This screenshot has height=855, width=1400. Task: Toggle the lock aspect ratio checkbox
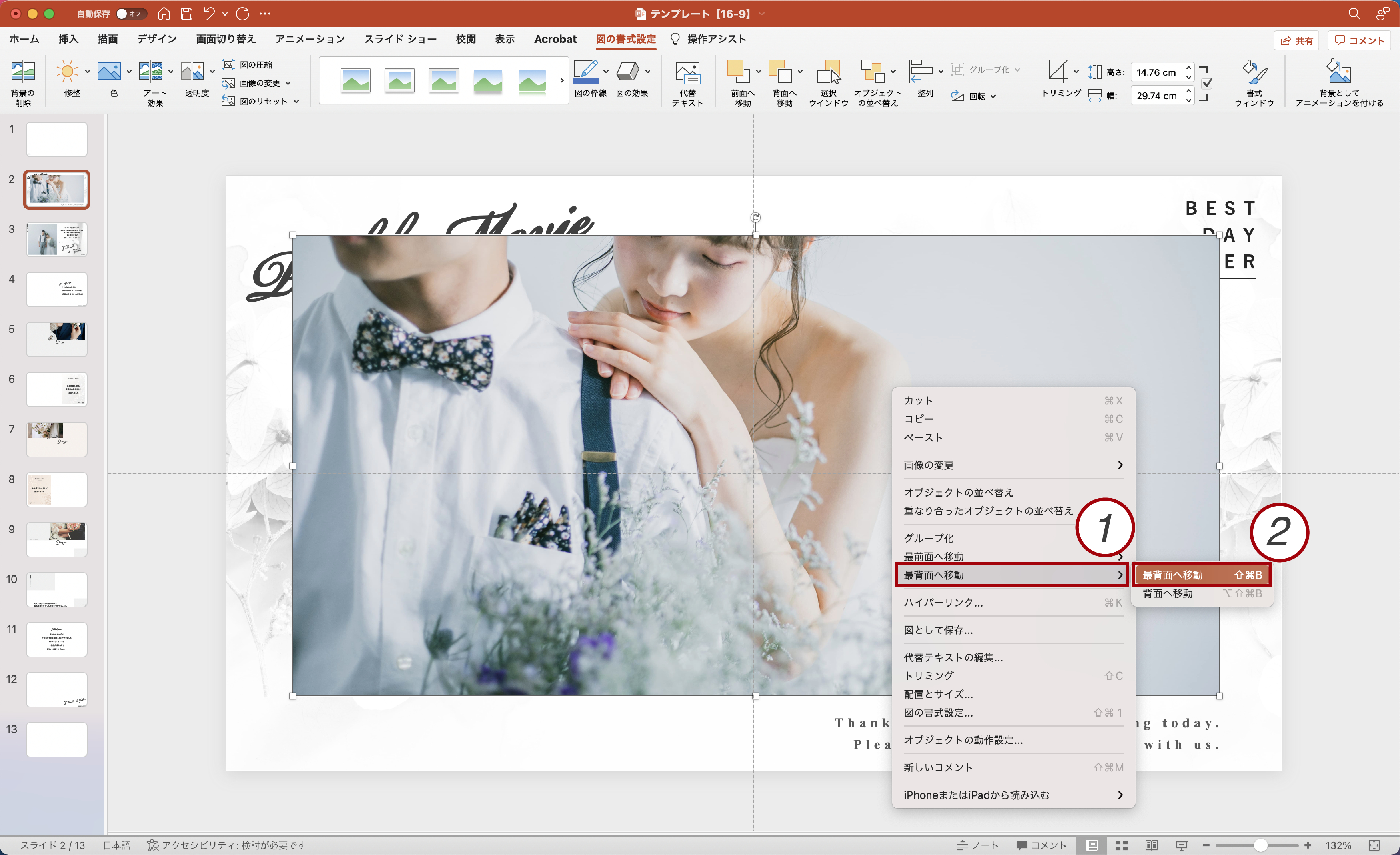[1208, 83]
